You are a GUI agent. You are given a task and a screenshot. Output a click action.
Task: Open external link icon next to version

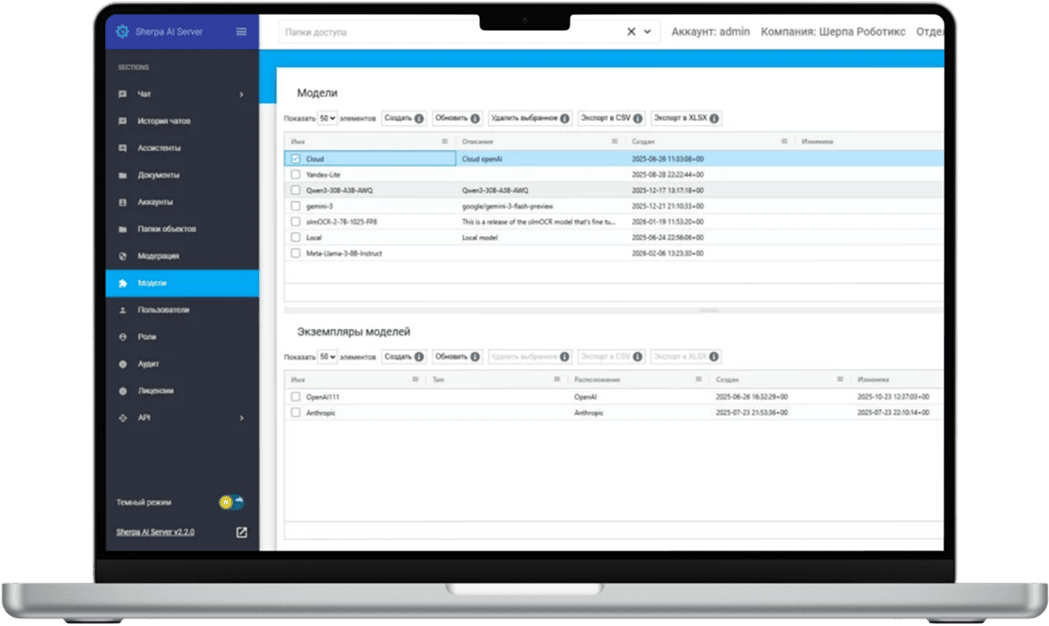[242, 532]
